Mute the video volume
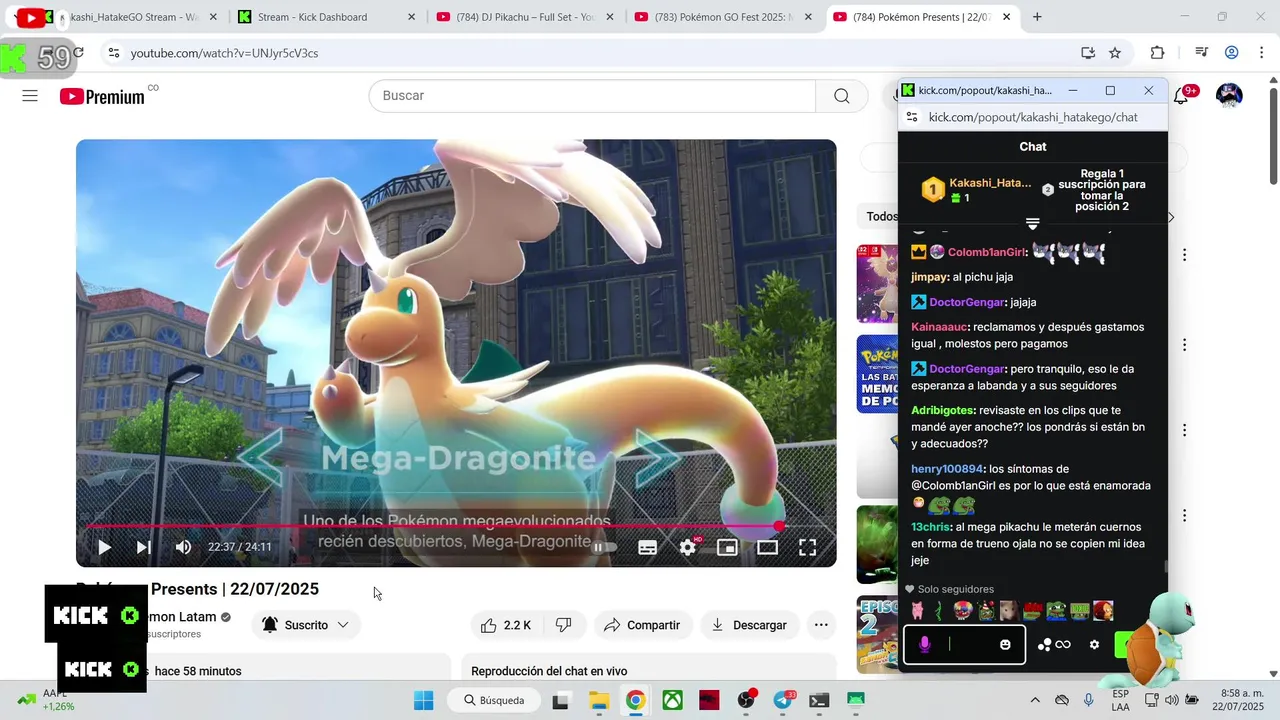The width and height of the screenshot is (1280, 720). pyautogui.click(x=183, y=547)
